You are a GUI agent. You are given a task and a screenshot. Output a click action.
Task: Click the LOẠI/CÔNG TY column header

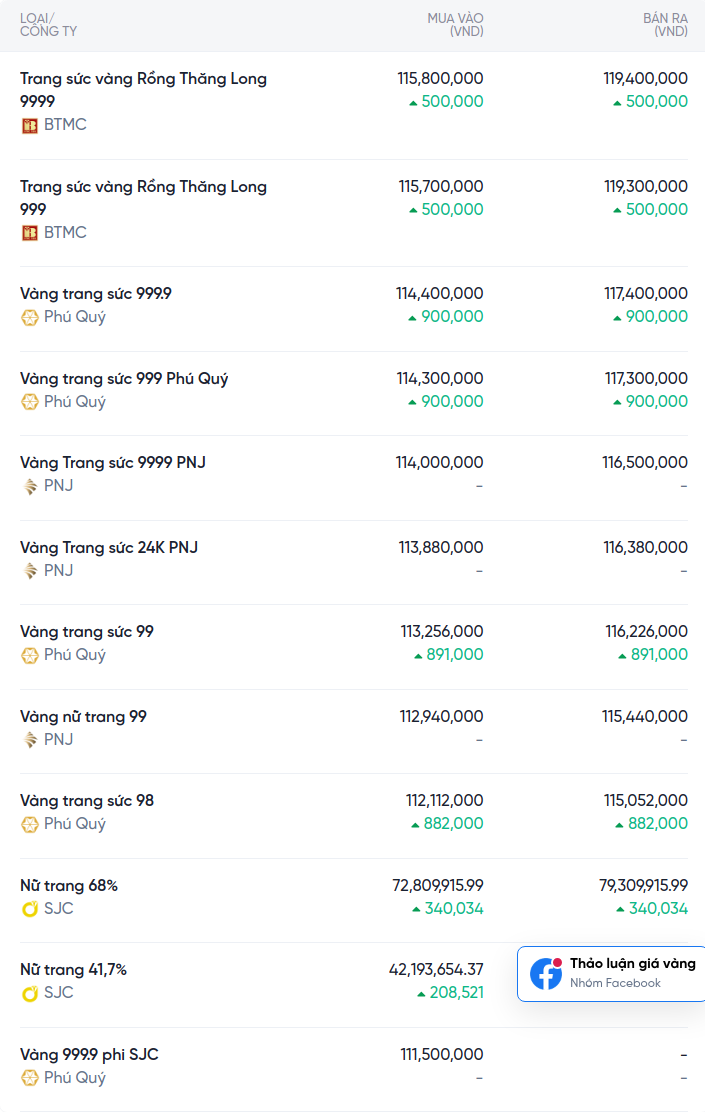pos(48,25)
